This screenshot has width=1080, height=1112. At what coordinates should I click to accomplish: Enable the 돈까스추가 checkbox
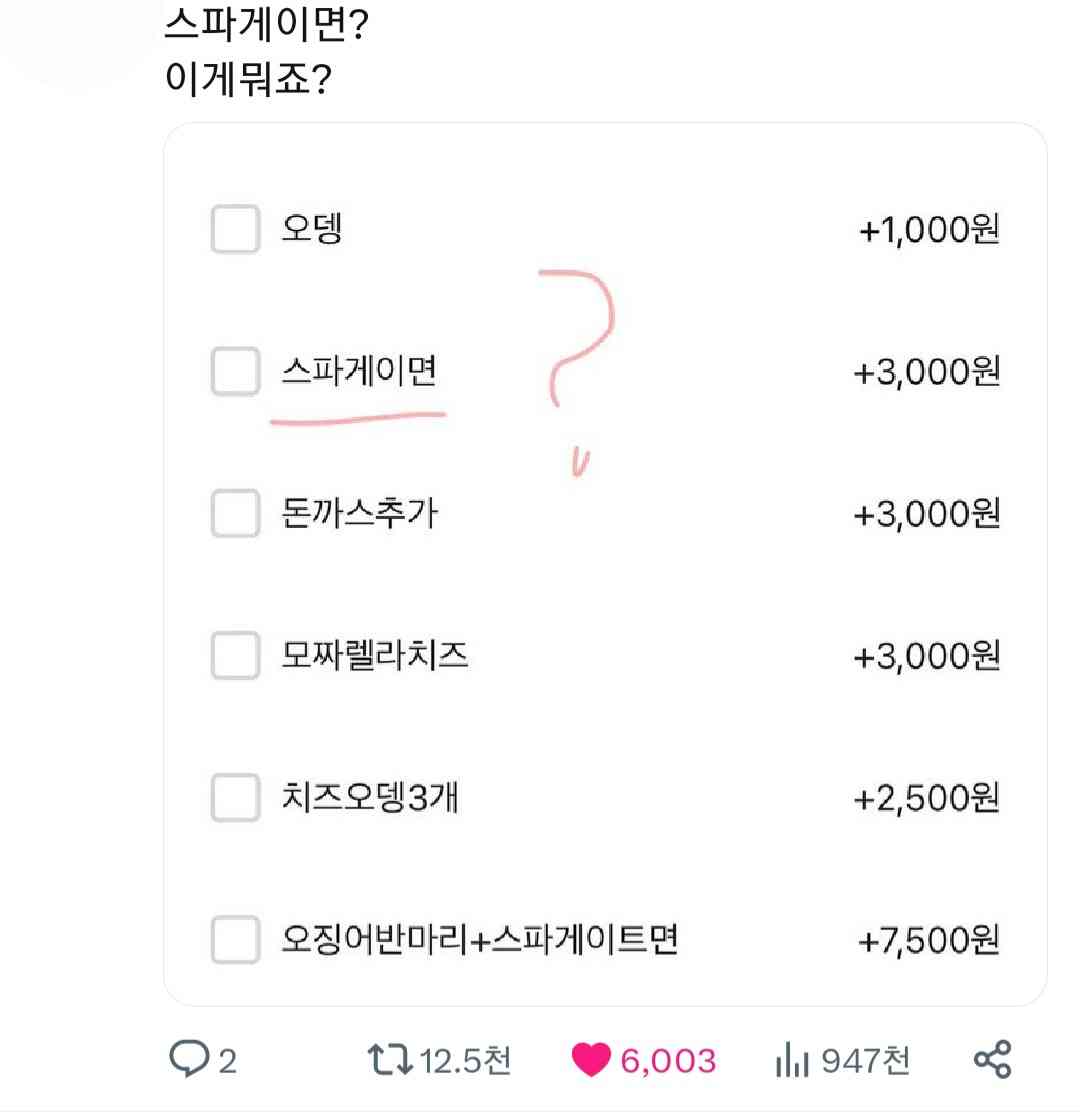(x=235, y=513)
